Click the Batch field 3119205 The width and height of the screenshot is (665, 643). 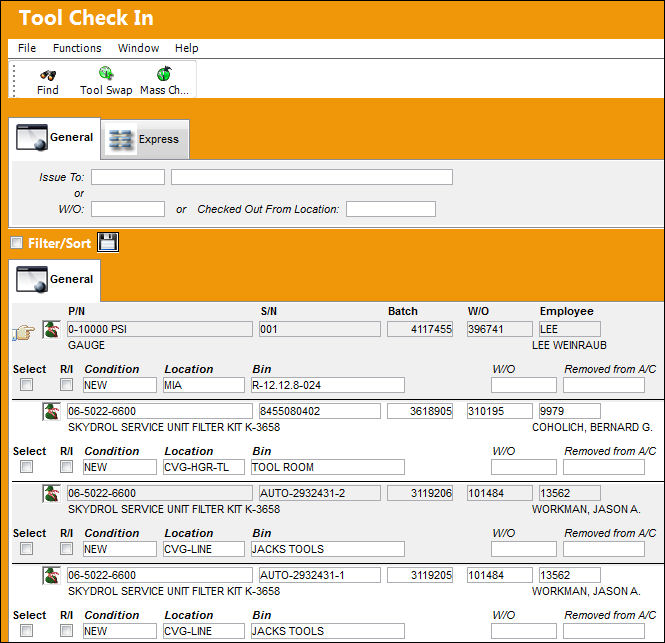(x=420, y=575)
